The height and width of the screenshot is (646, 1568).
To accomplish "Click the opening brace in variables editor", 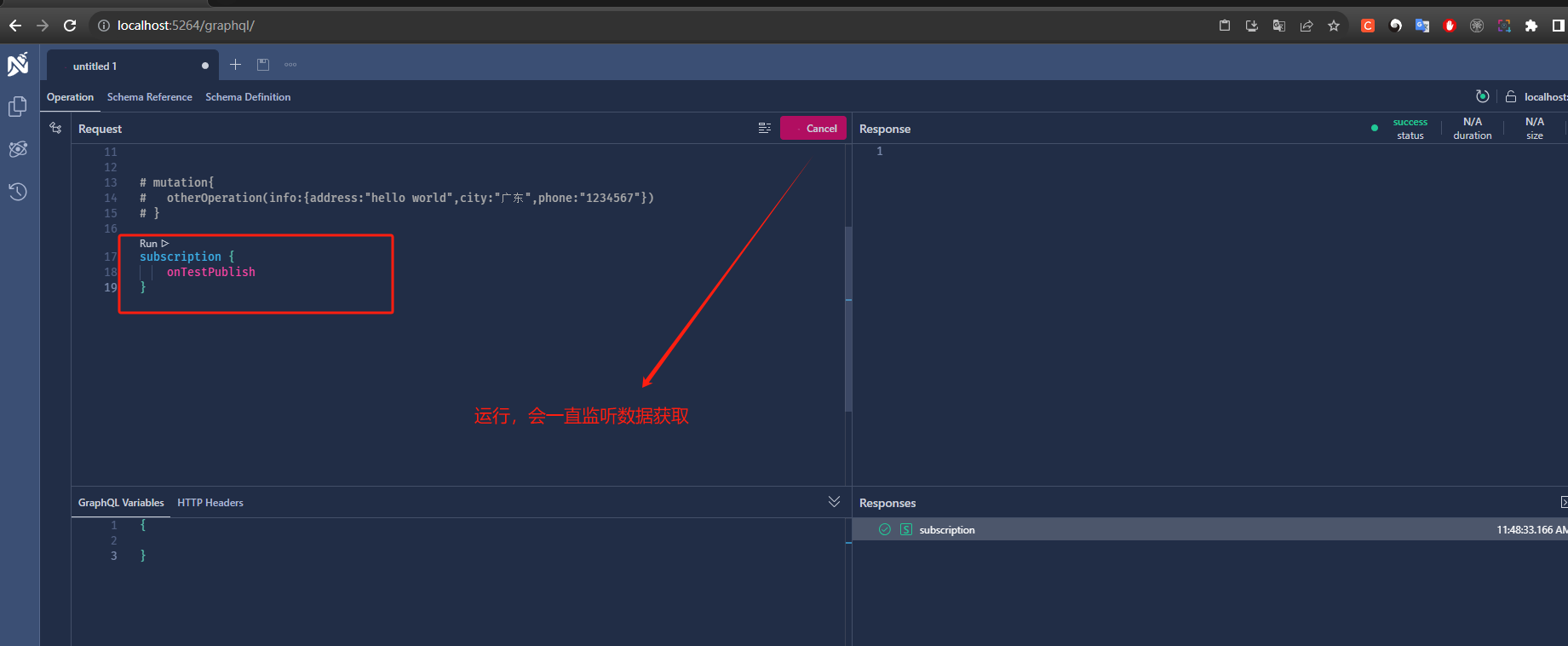I will click(x=143, y=525).
